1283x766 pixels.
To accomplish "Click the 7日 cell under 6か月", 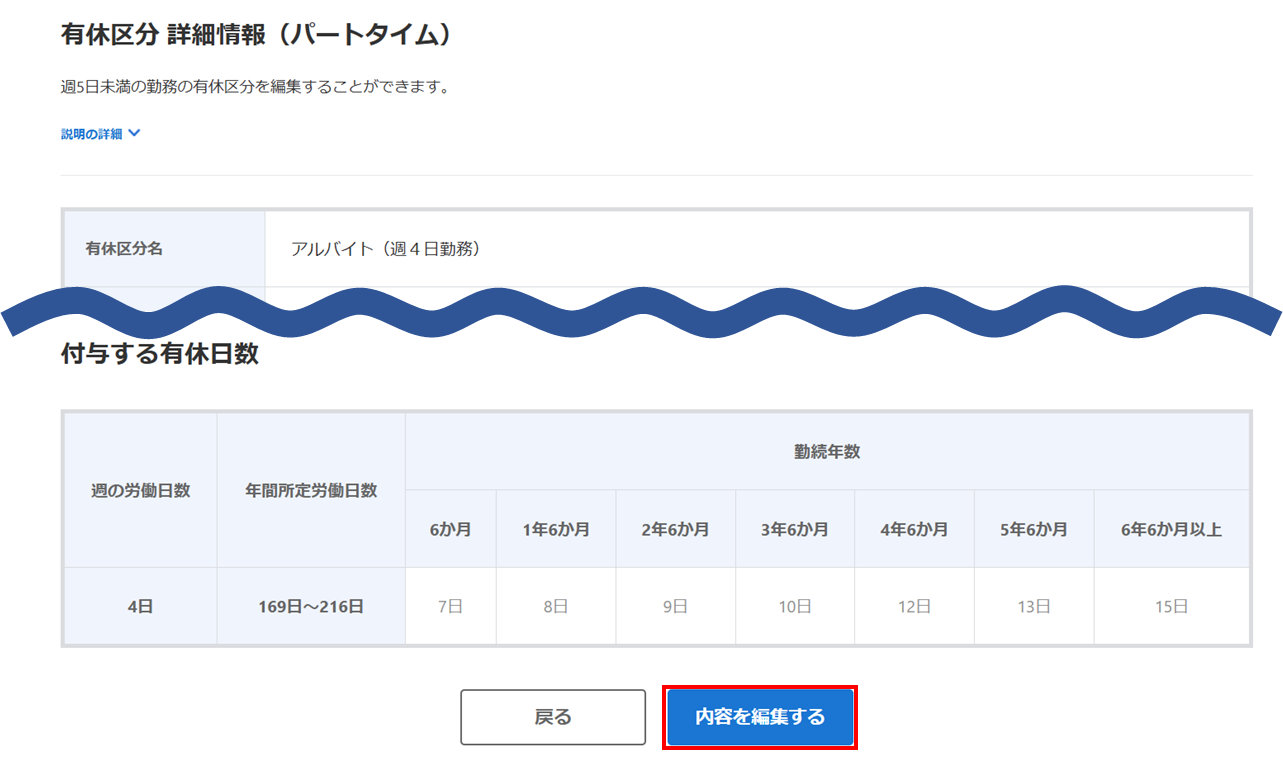I will [x=451, y=606].
